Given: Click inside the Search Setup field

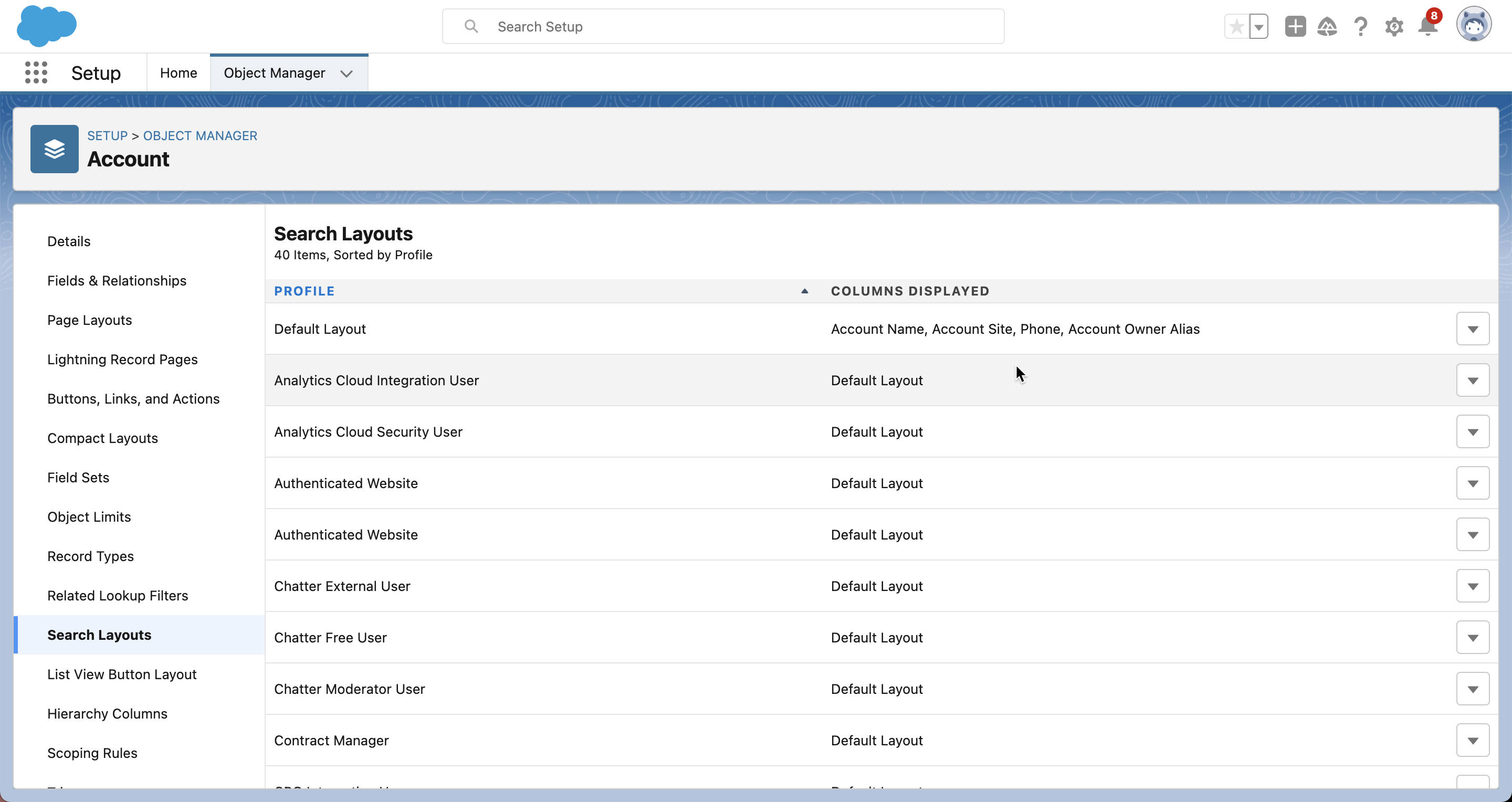Looking at the screenshot, I should point(722,26).
